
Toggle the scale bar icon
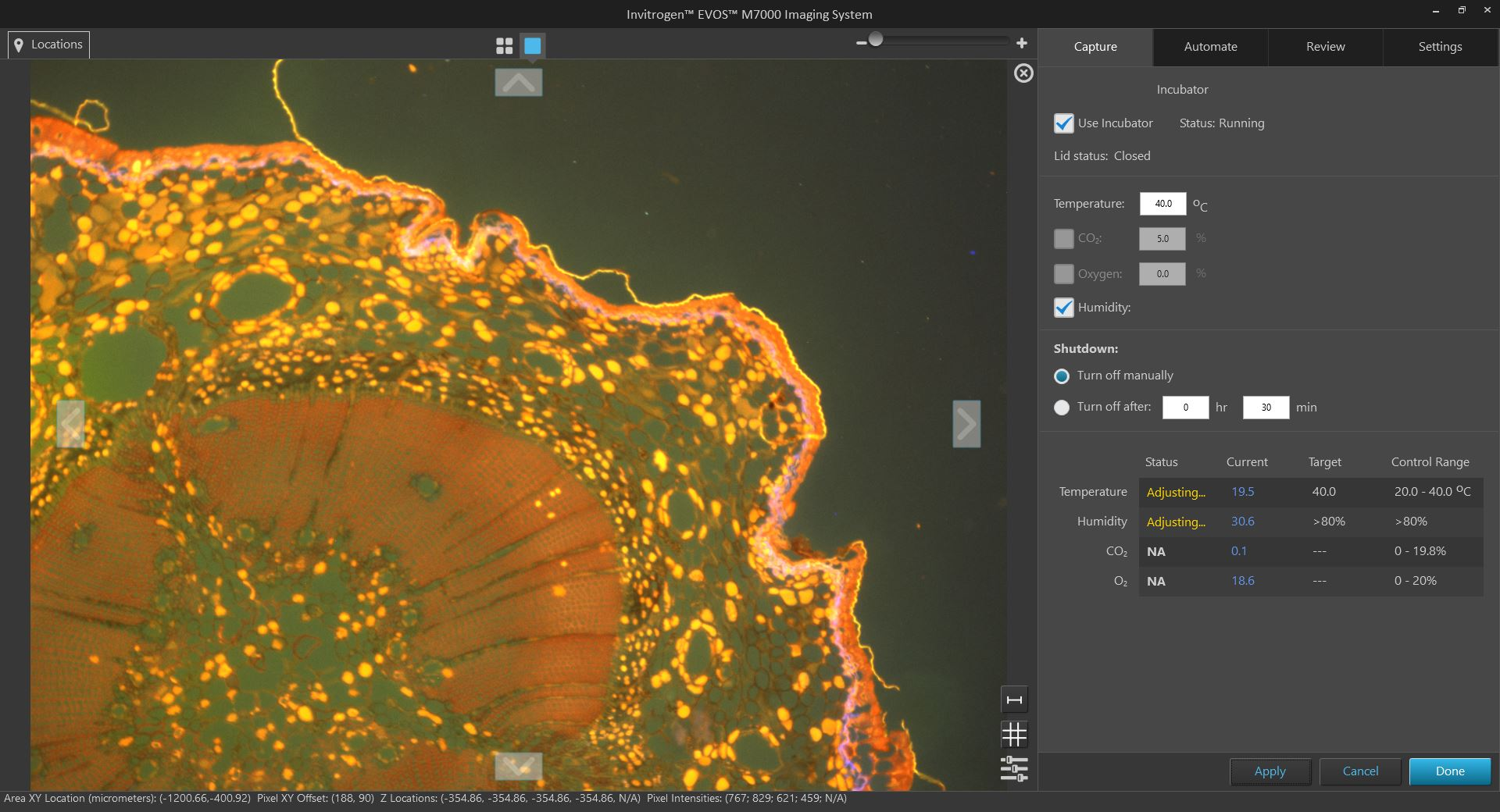point(1014,700)
